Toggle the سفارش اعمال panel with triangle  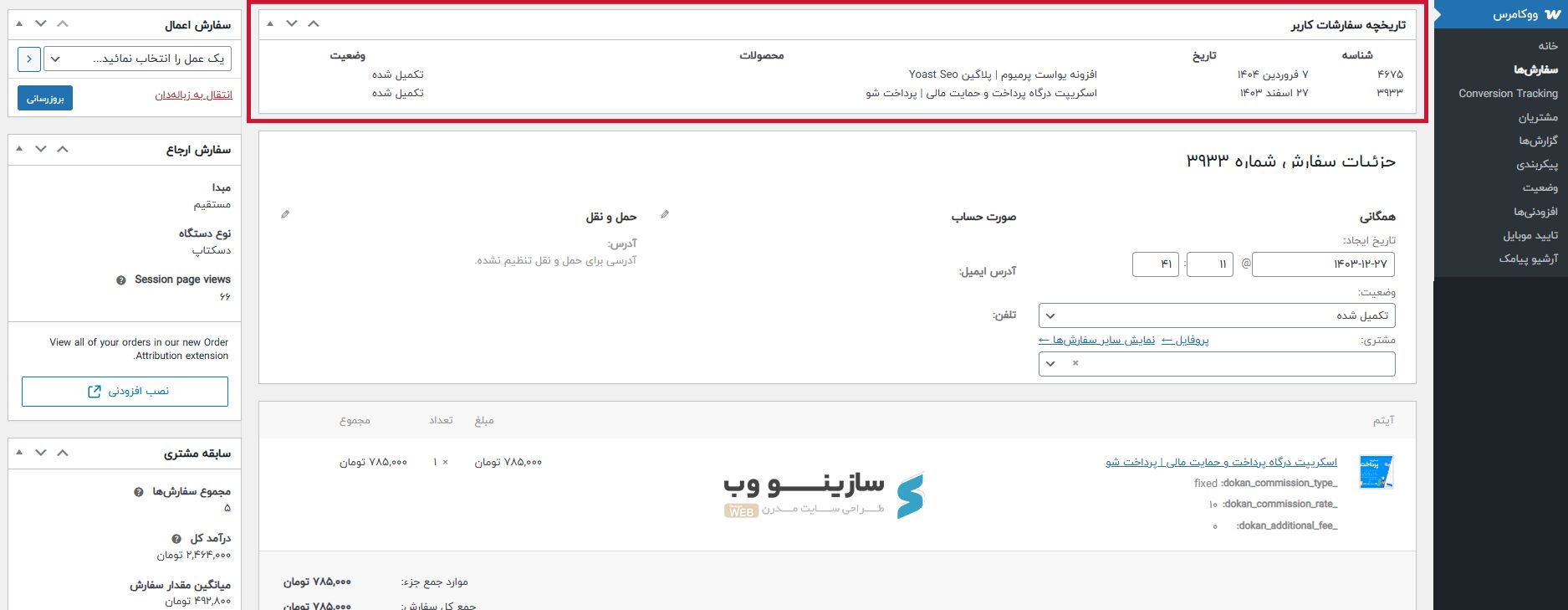click(x=19, y=24)
